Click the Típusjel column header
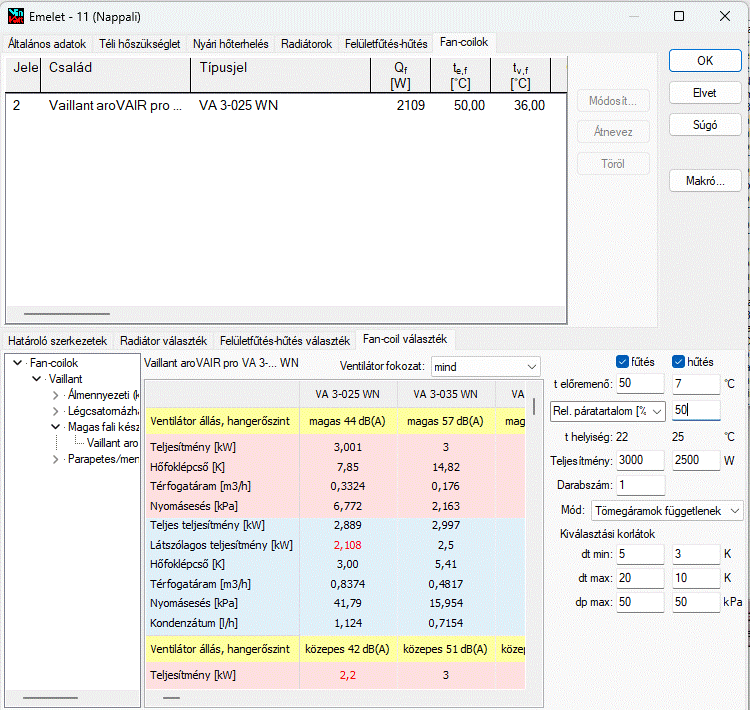 (280, 75)
